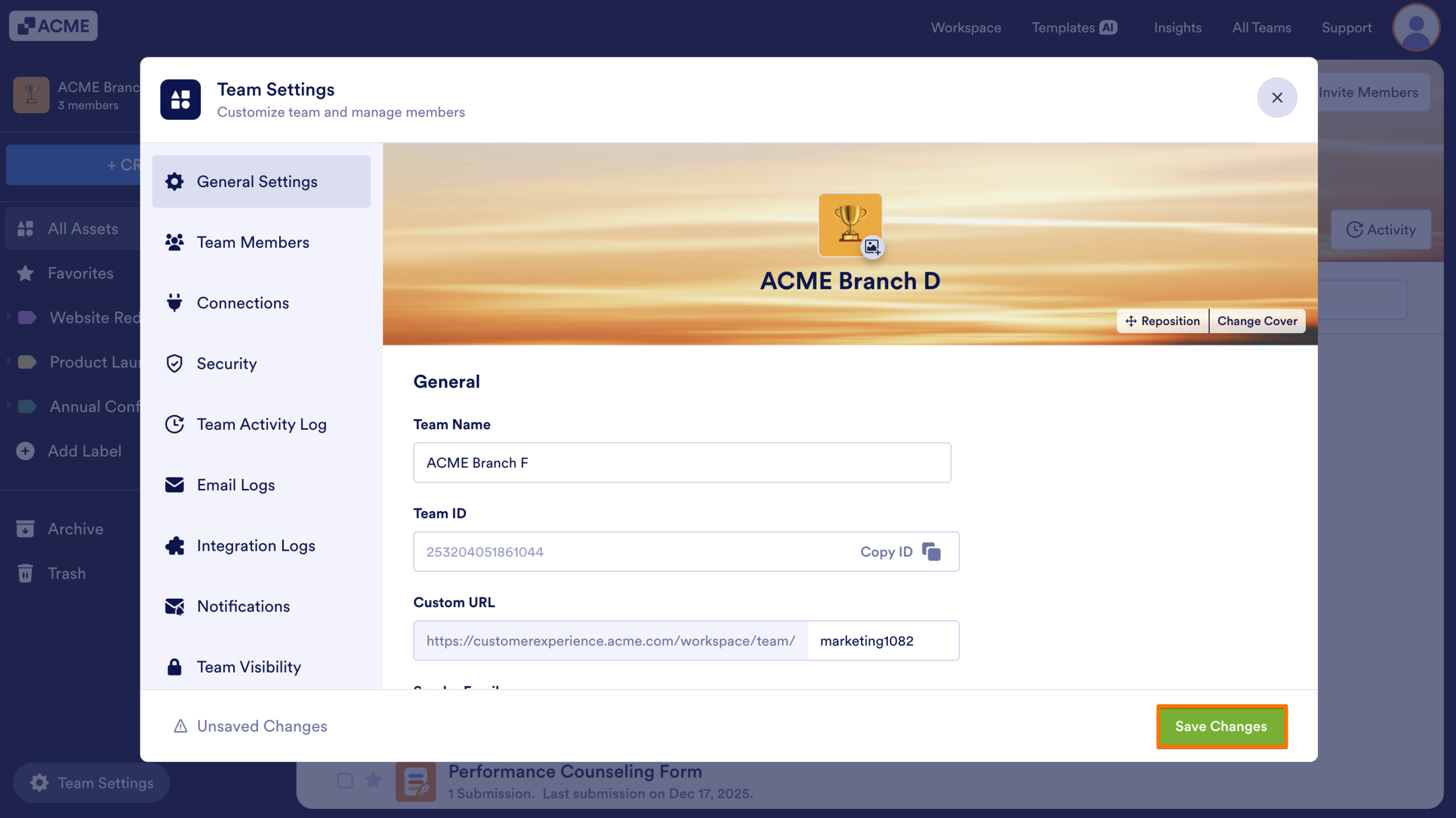
Task: Tick the Performance Counseling Form checkbox
Action: point(345,780)
